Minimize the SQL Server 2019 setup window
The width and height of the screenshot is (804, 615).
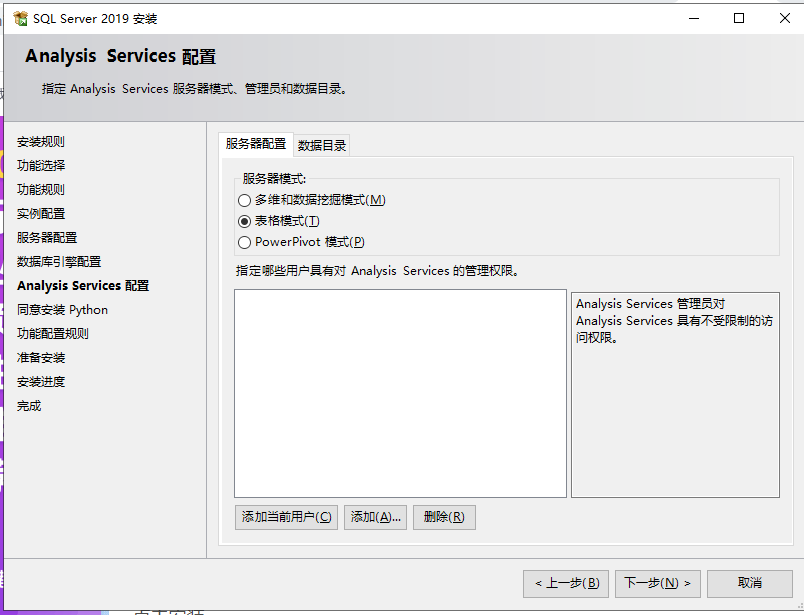pos(694,18)
